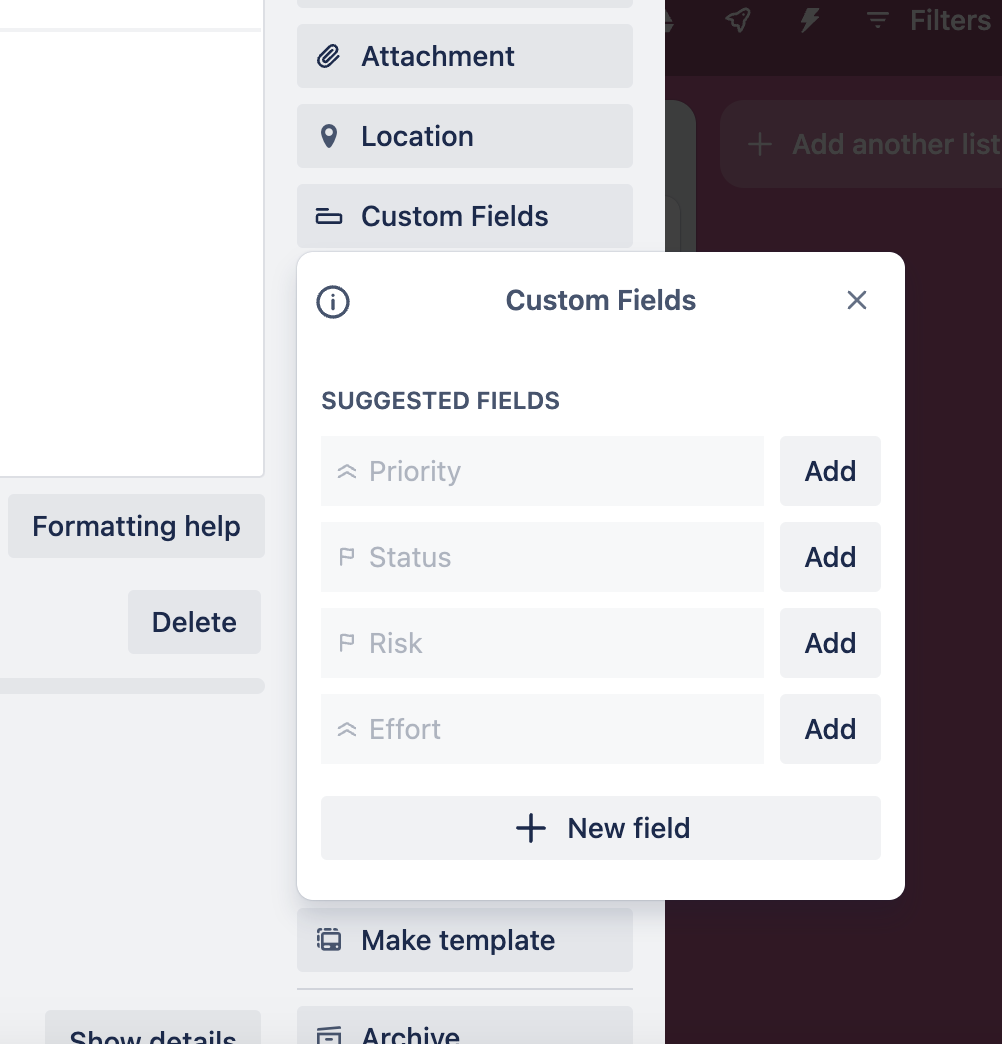Viewport: 1002px width, 1044px height.
Task: Close the Custom Fields popup
Action: [x=856, y=300]
